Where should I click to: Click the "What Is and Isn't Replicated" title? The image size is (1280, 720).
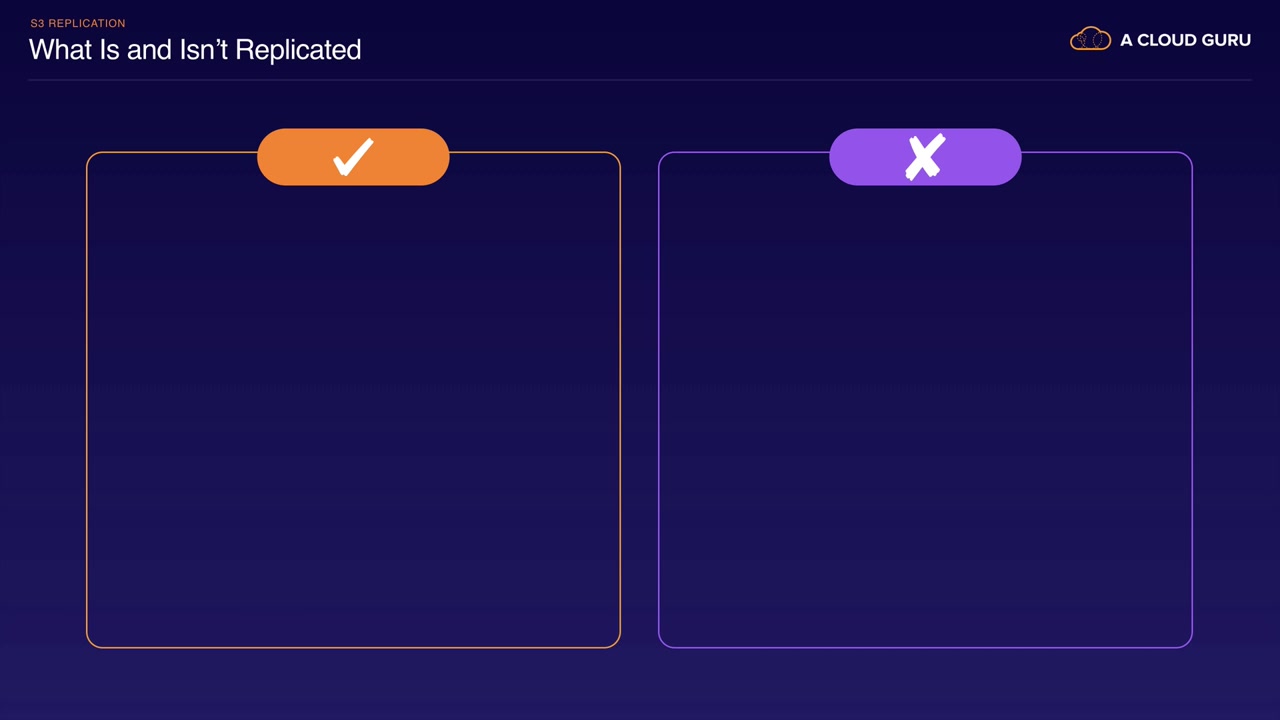tap(195, 50)
